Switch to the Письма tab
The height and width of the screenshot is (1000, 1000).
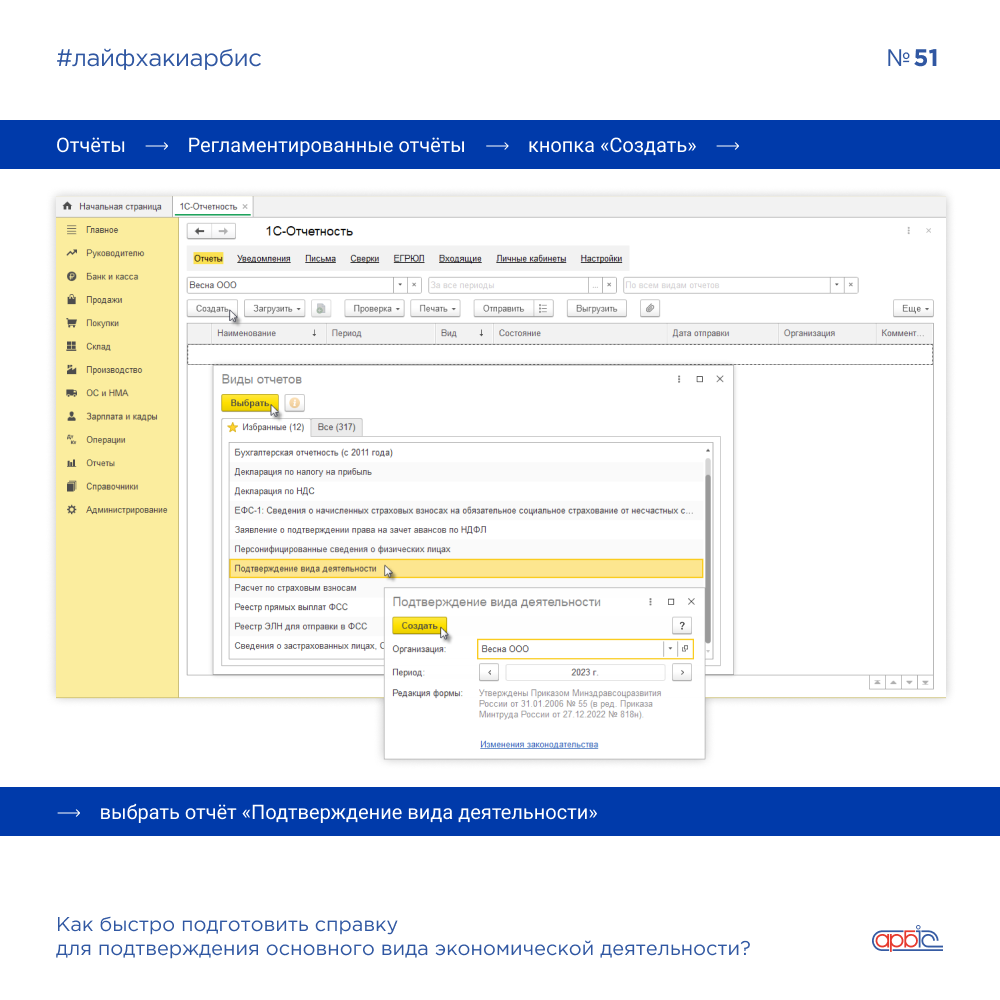click(320, 258)
